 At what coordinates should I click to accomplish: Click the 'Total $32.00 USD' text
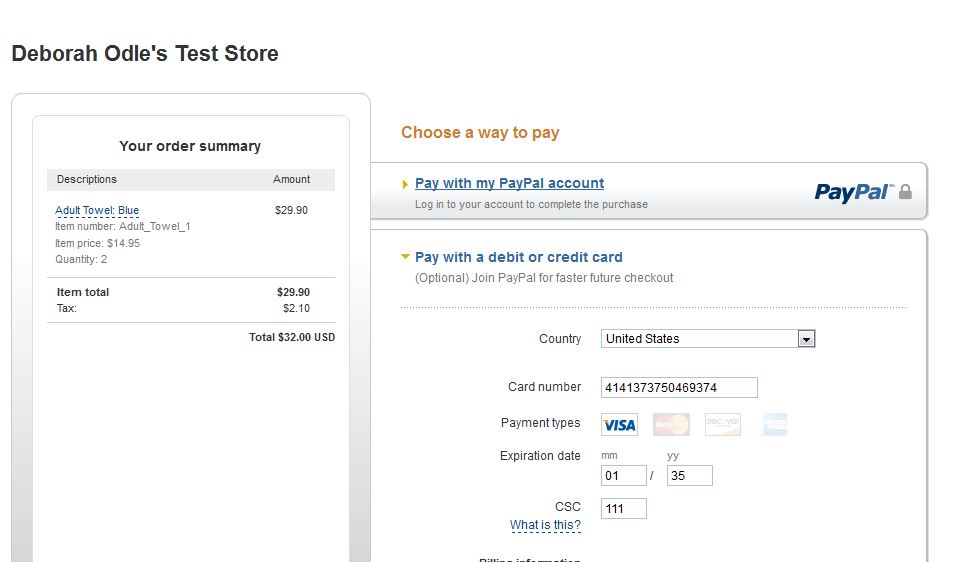[292, 338]
